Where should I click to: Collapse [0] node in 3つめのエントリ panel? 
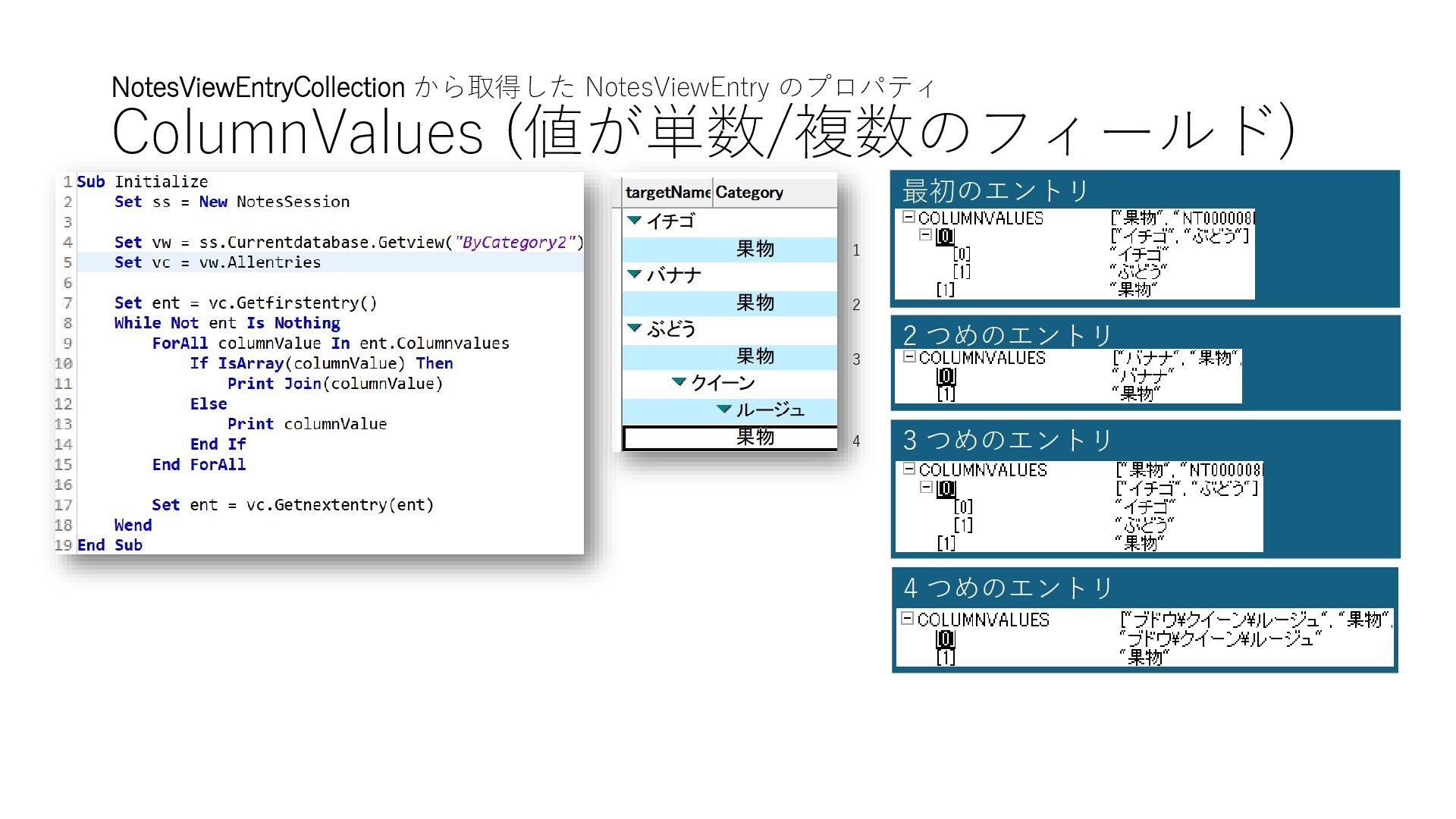tap(926, 488)
